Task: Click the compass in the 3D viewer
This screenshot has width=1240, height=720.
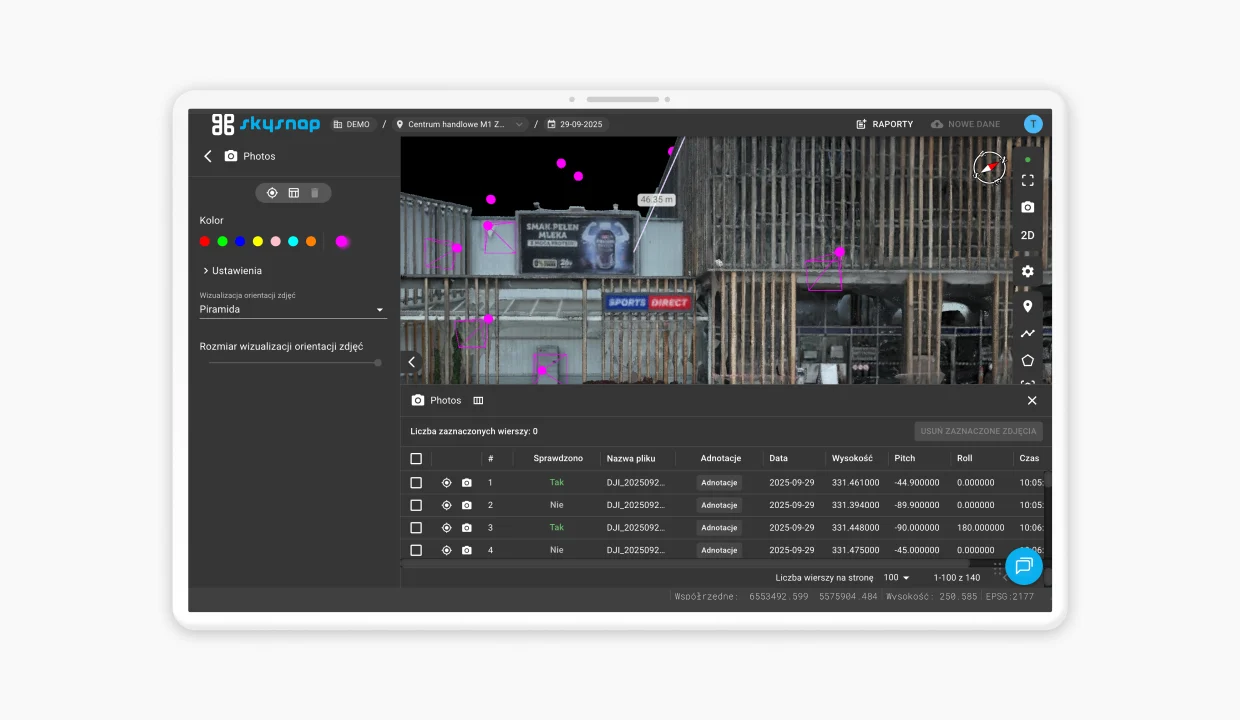Action: coord(990,168)
